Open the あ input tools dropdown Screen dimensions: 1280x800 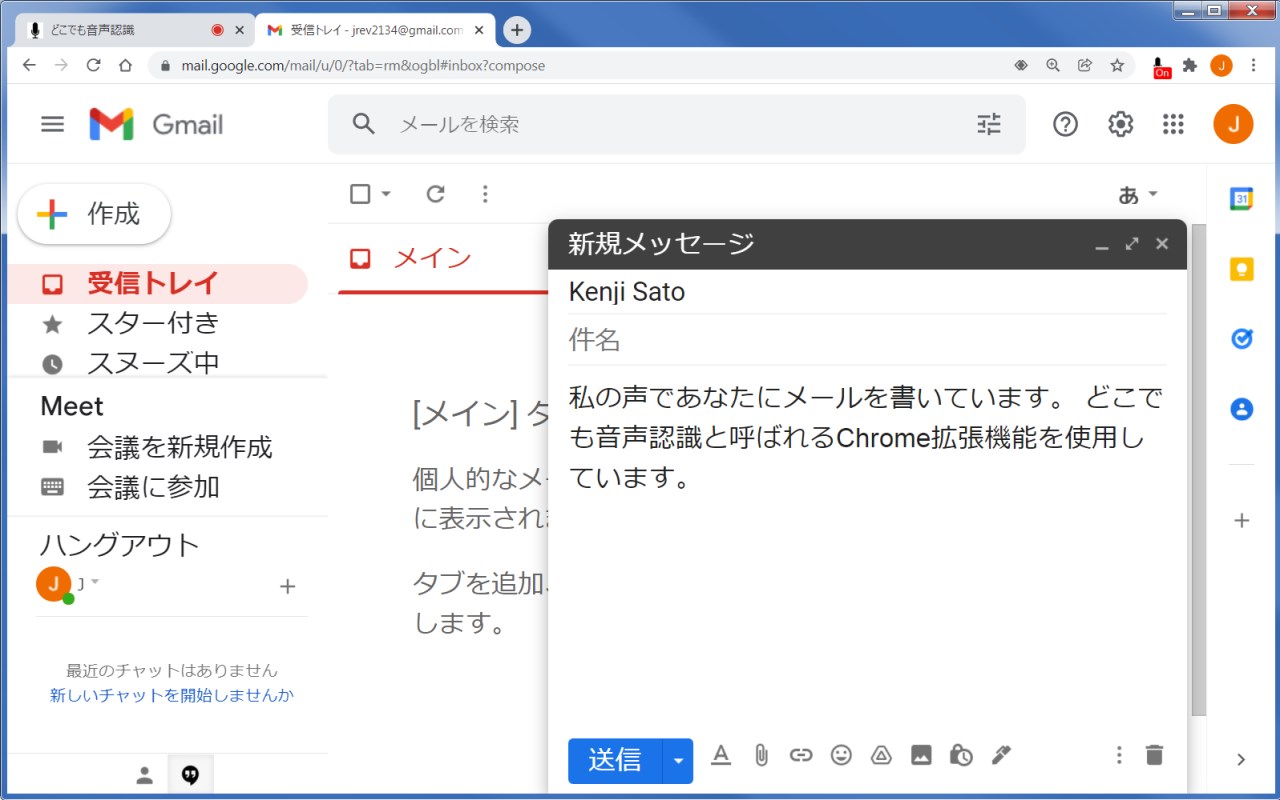pyautogui.click(x=1138, y=195)
